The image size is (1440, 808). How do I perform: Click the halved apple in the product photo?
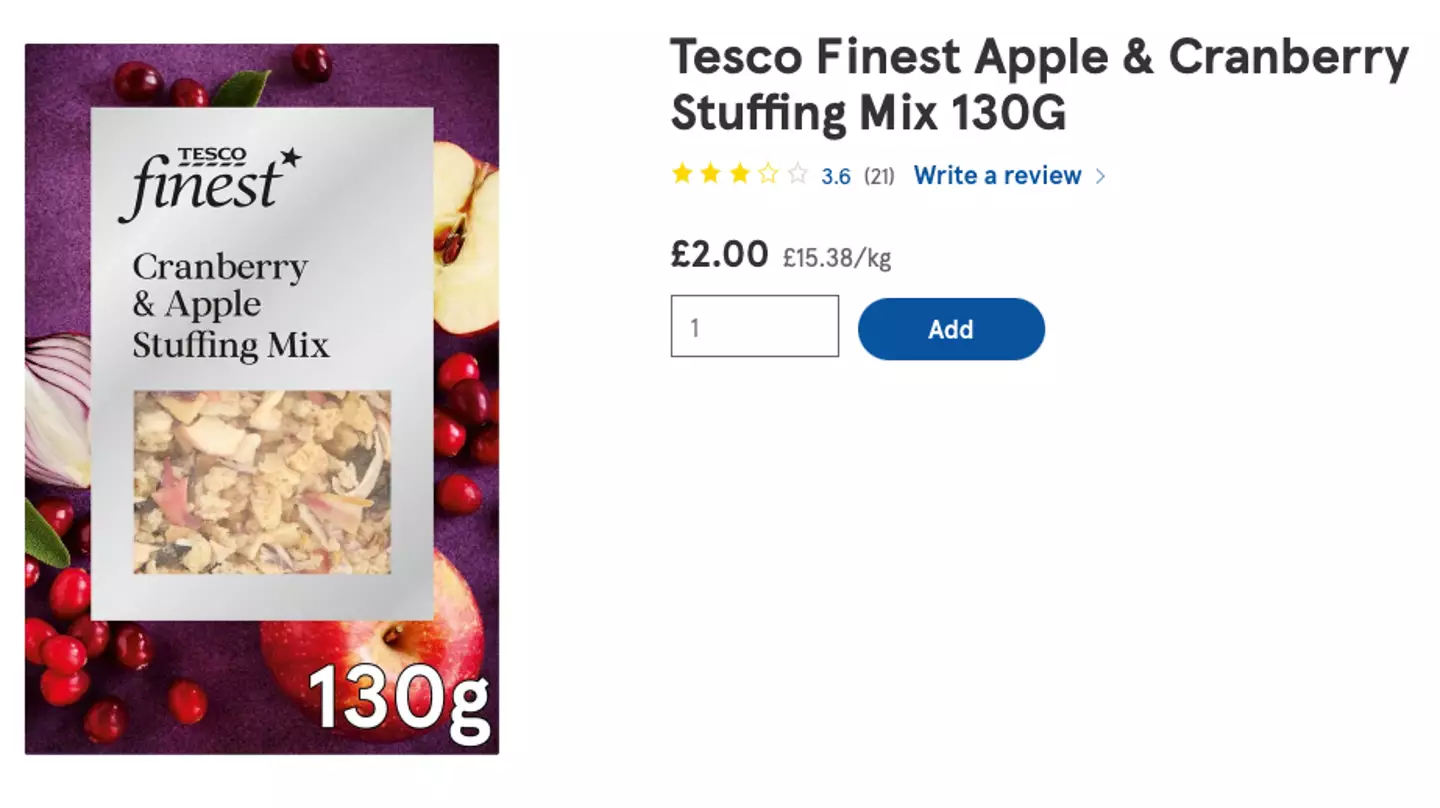click(466, 240)
